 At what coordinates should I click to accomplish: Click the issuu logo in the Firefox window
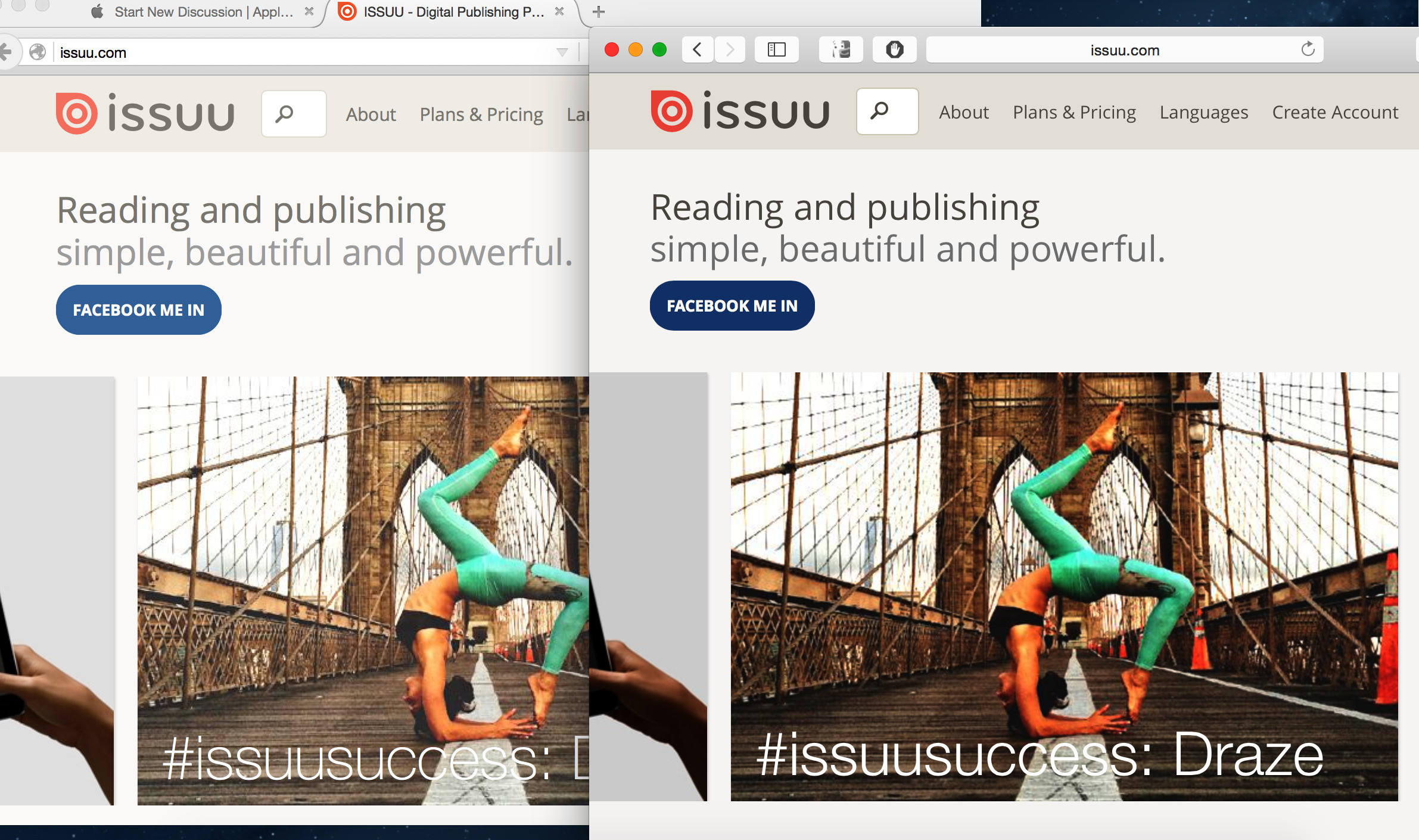tap(145, 114)
